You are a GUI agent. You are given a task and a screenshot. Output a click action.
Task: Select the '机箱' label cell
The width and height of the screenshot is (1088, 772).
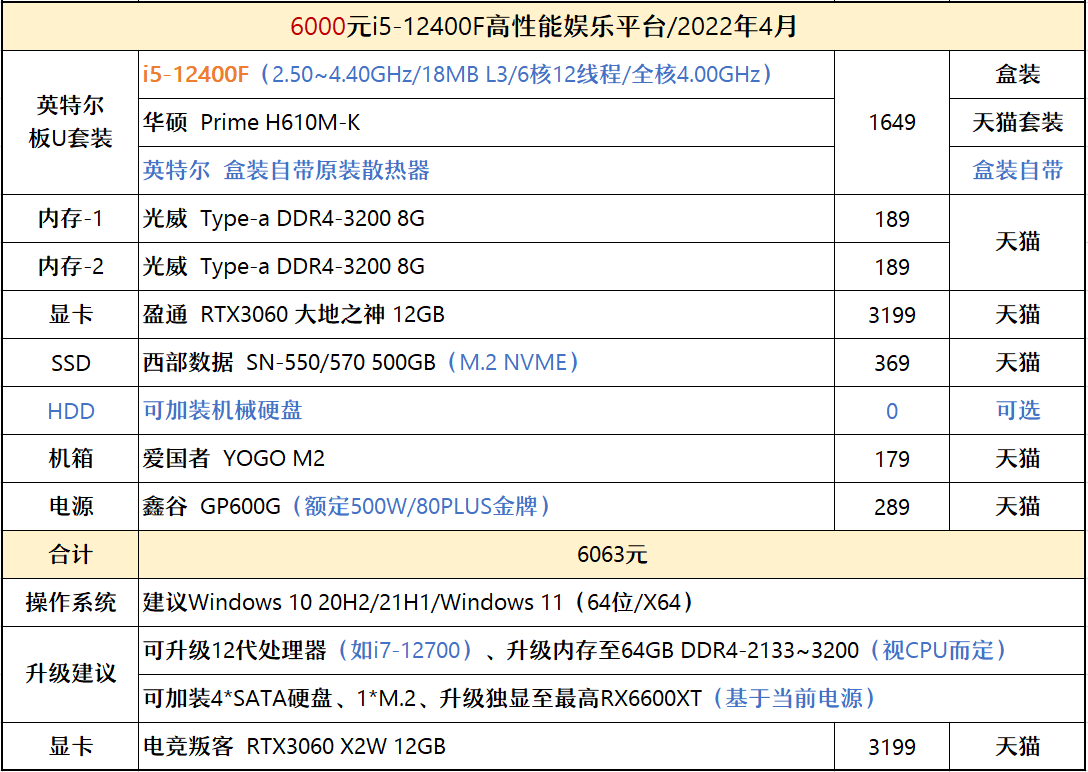pyautogui.click(x=70, y=458)
